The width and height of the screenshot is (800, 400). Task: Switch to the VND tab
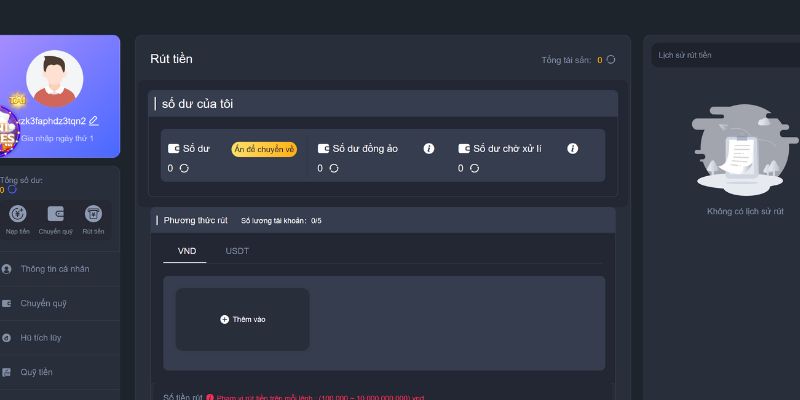pos(184,251)
